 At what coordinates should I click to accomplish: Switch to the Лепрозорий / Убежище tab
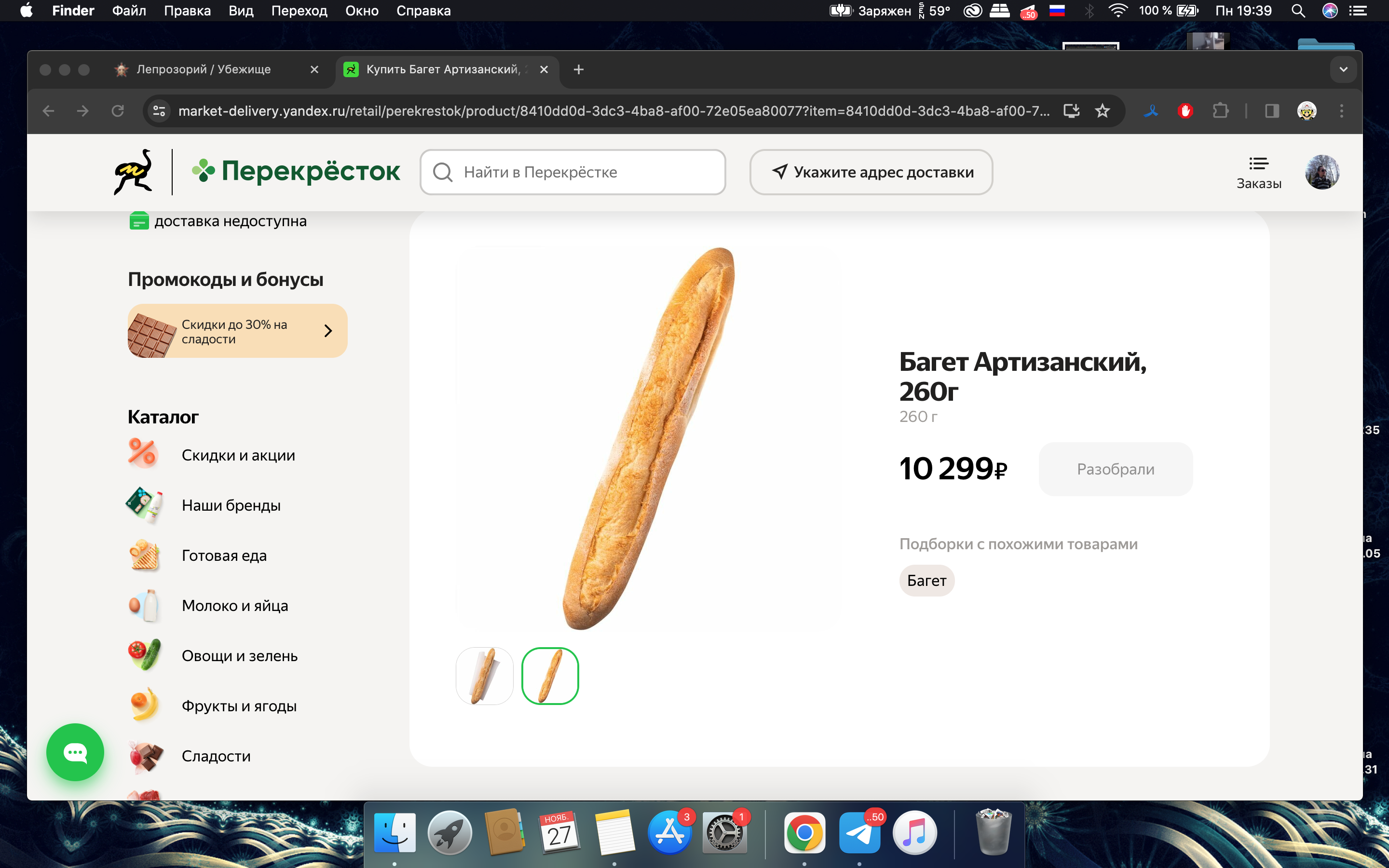(204, 69)
